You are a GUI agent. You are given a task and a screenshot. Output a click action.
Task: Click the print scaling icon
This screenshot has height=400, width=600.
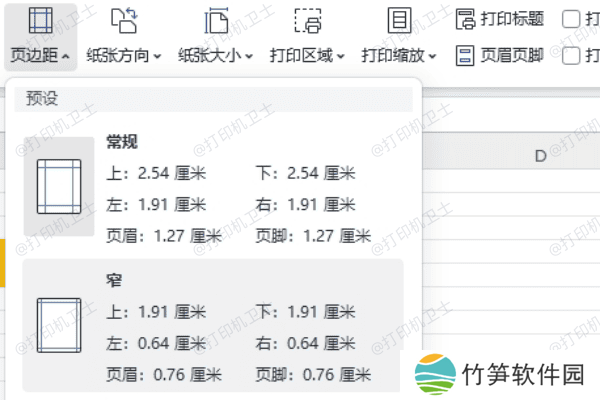[x=399, y=21]
